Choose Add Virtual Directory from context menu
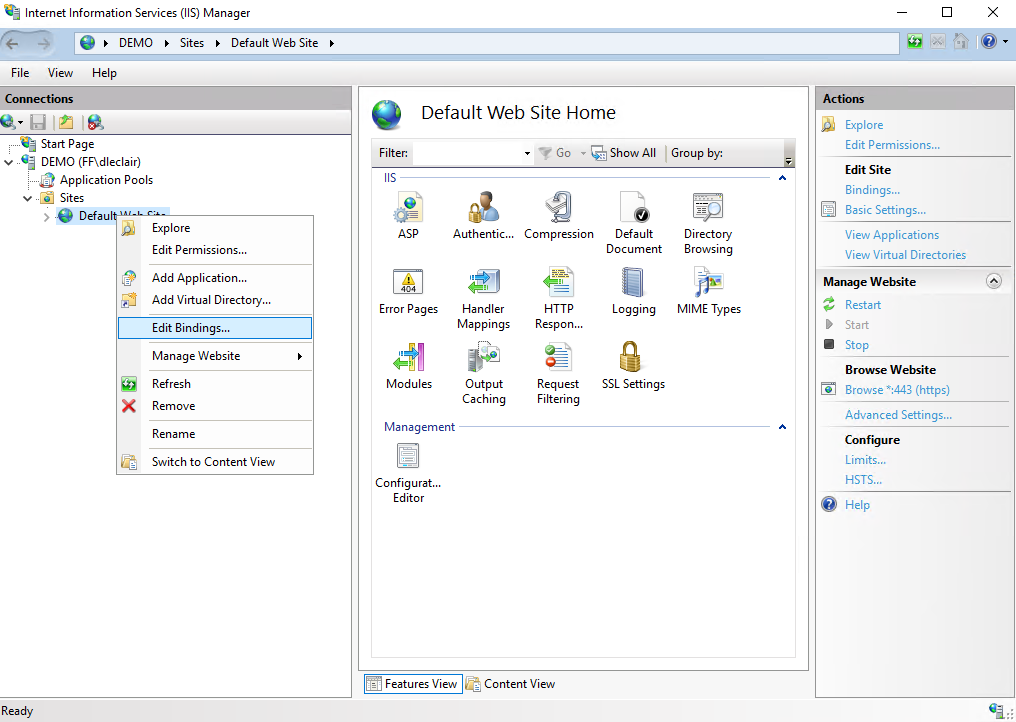The width and height of the screenshot is (1016, 722). point(214,300)
